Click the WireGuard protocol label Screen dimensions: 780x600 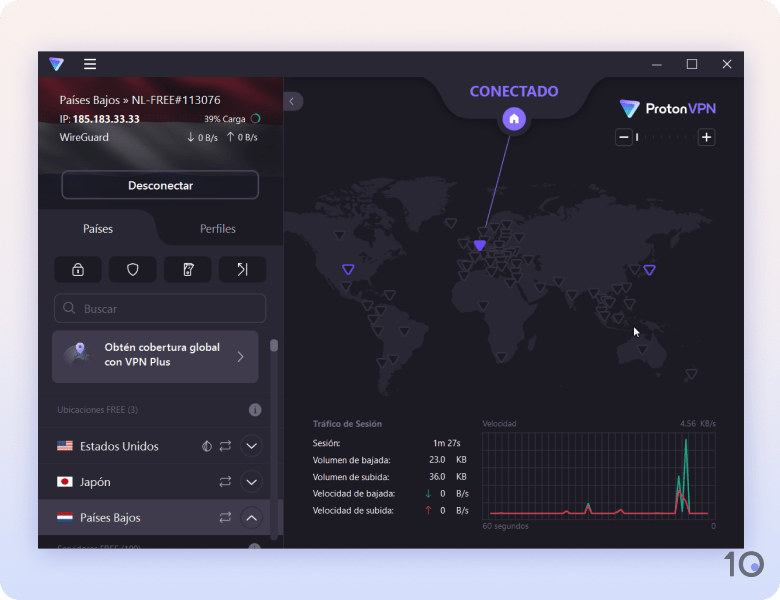(x=84, y=137)
